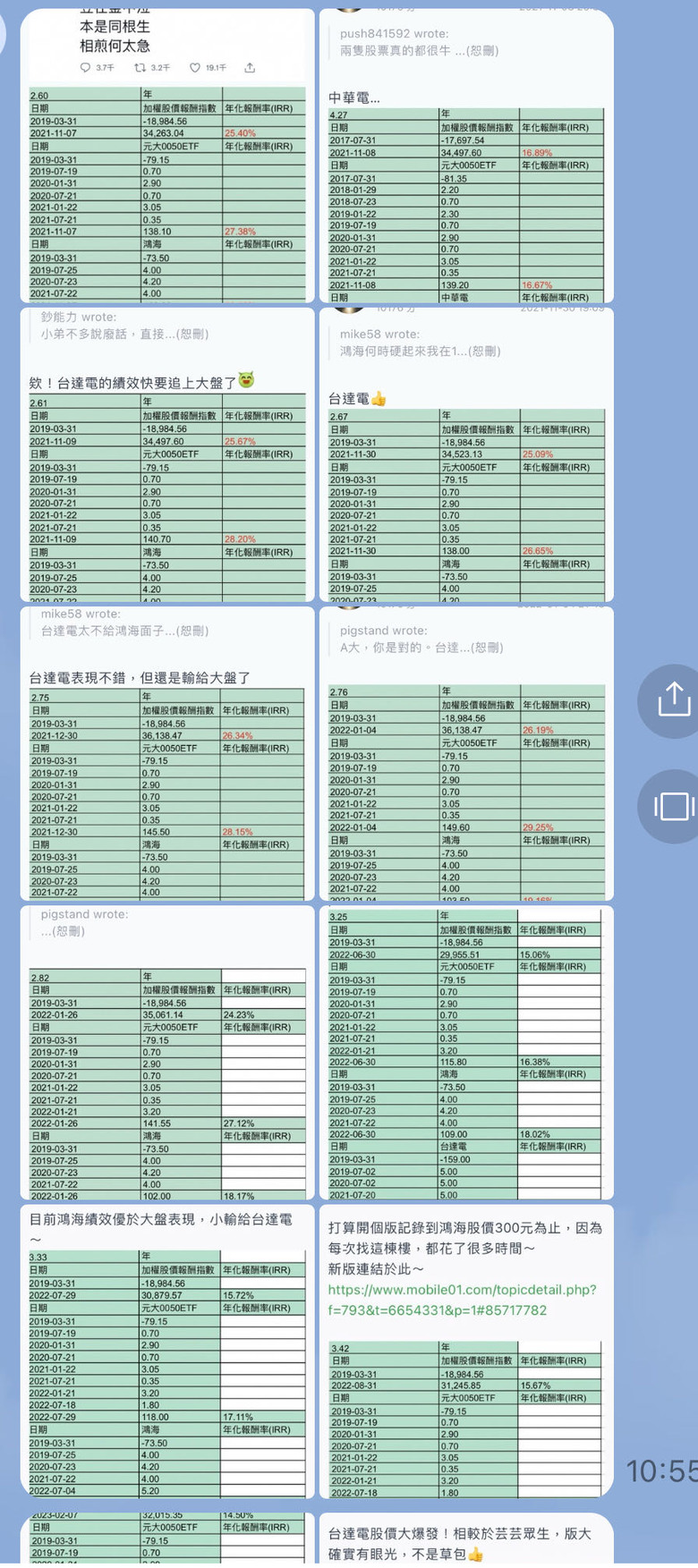Click the 16.89% return cell

562,152
